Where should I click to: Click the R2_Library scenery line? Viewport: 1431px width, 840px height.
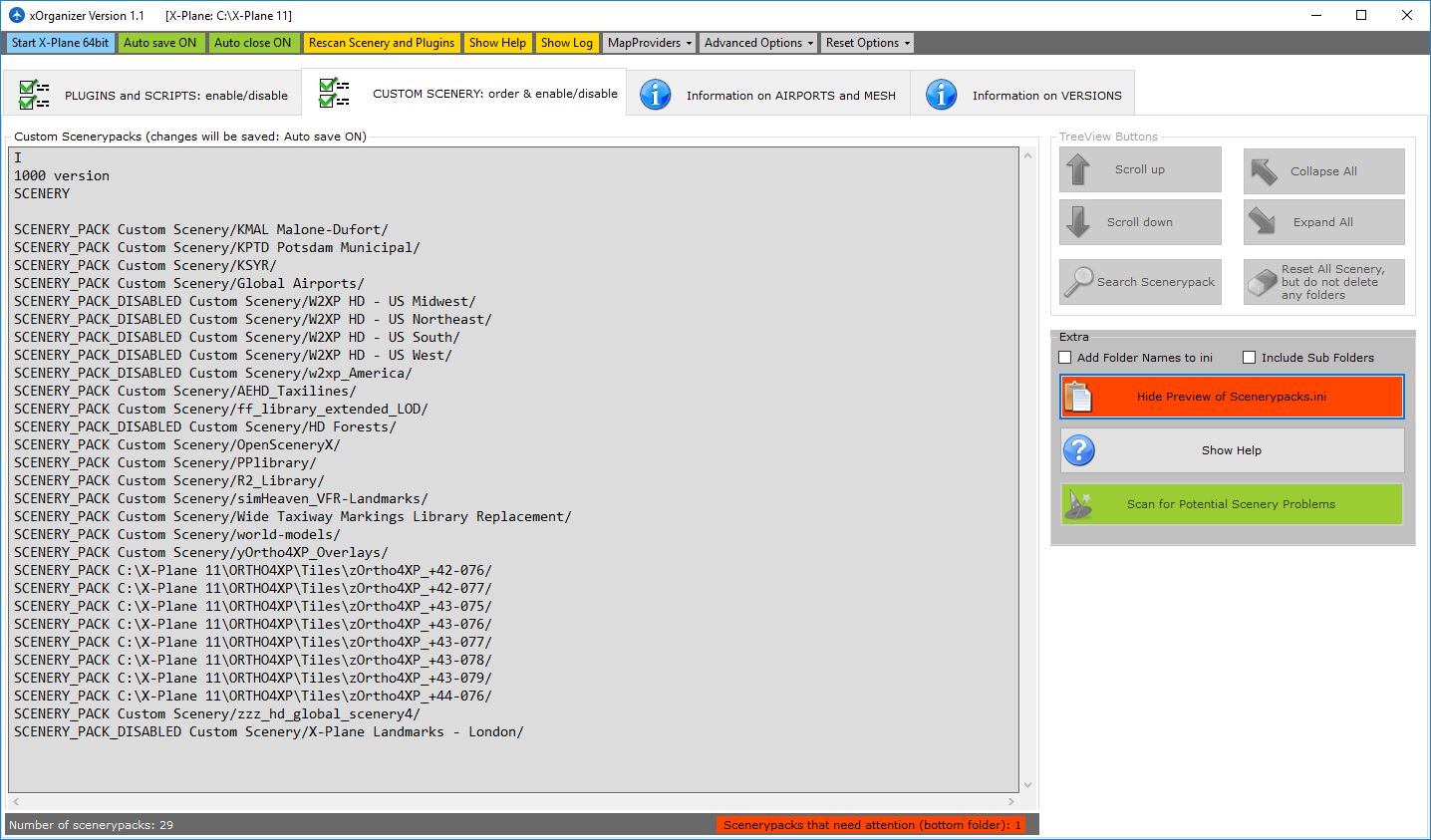coord(169,480)
